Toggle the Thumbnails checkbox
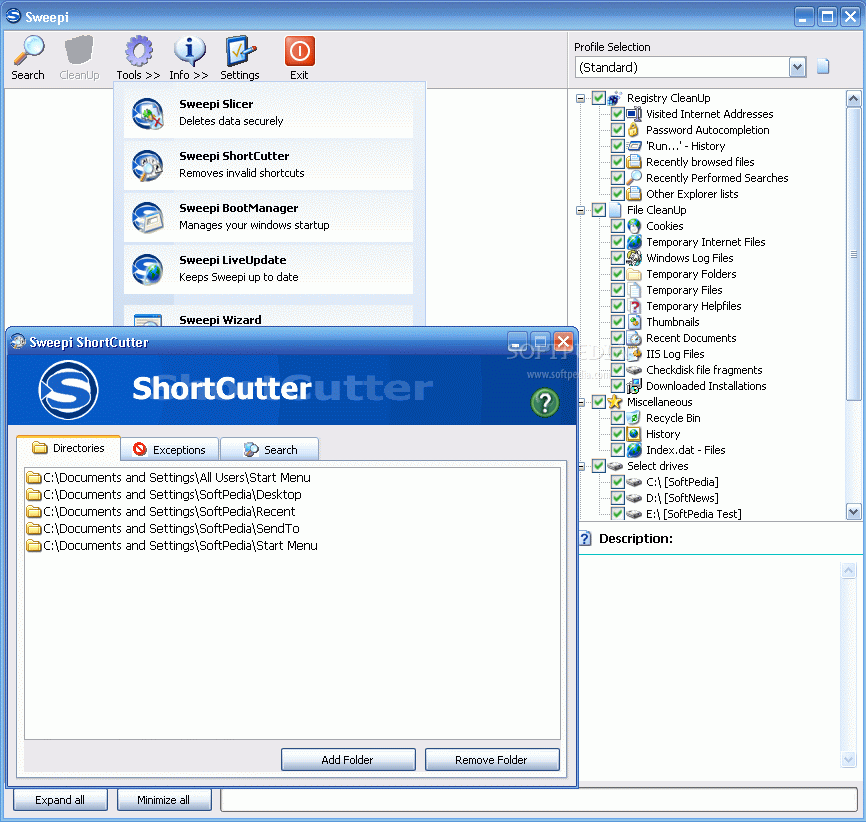The width and height of the screenshot is (866, 822). [x=618, y=323]
